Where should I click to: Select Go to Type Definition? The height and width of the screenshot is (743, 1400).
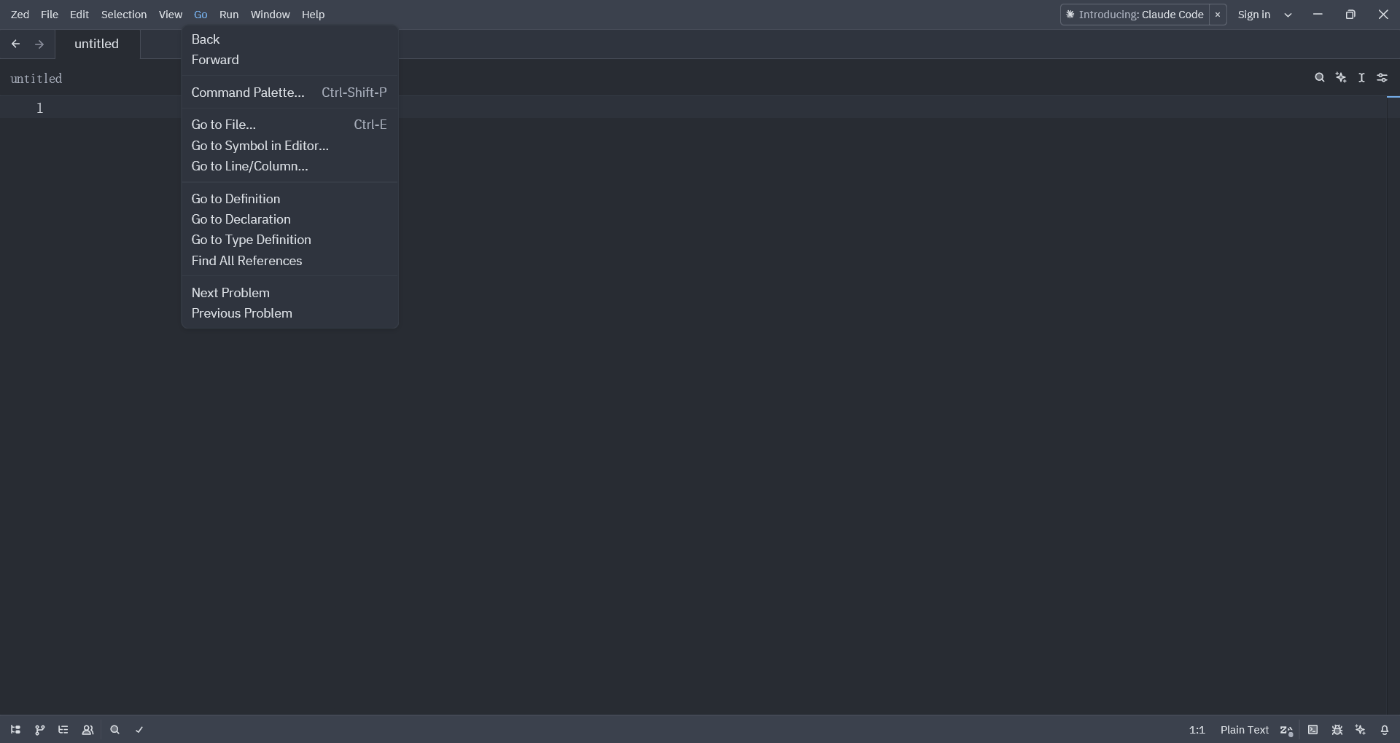[289, 240]
